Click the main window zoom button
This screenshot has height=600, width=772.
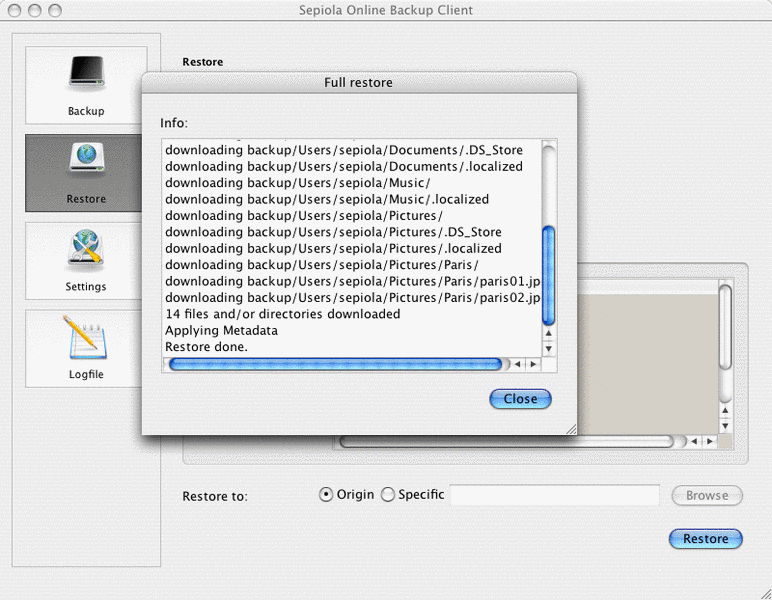55,10
